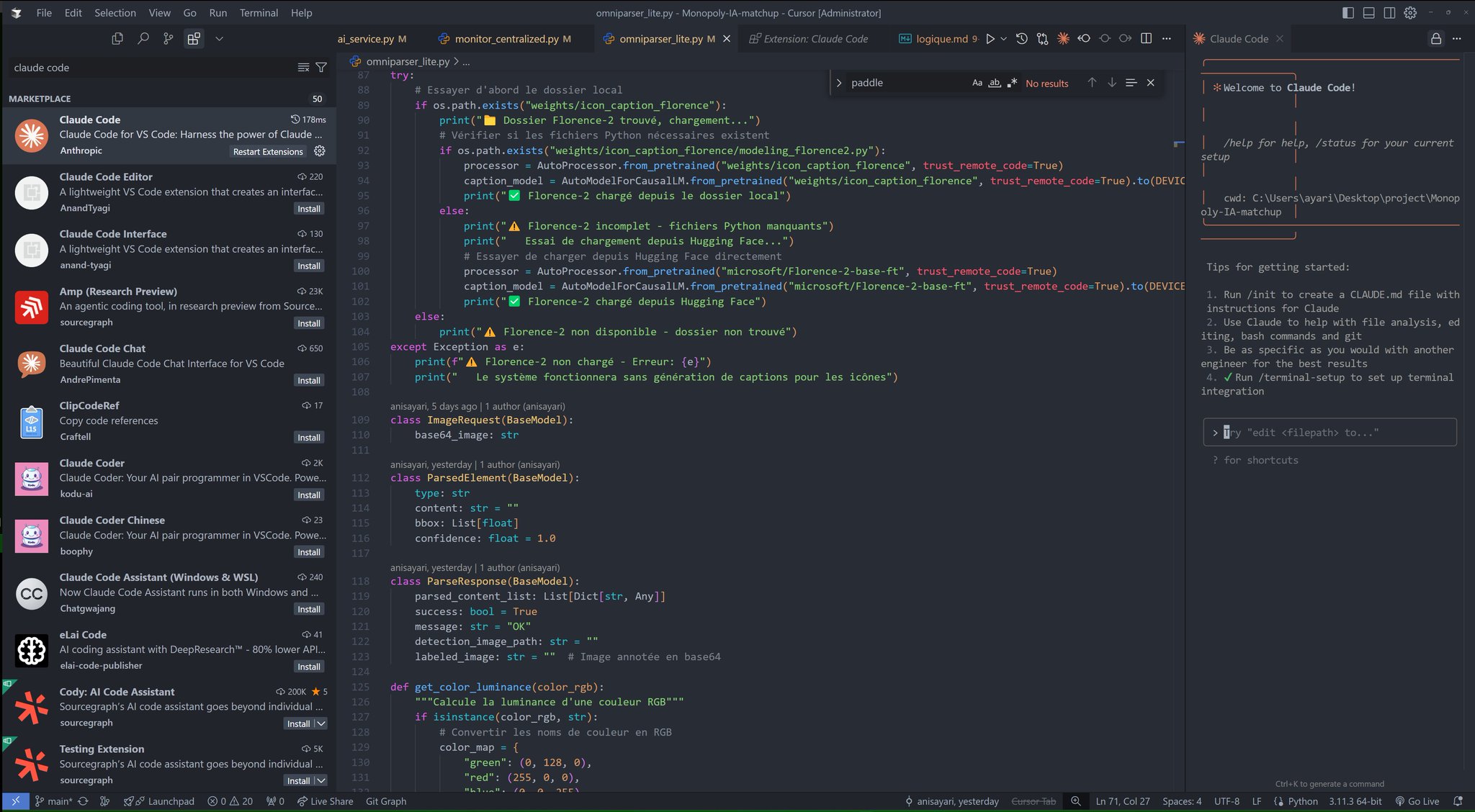Screen dimensions: 1475x812
Task: Open zoom magnifier in status bar
Action: pos(1076,801)
